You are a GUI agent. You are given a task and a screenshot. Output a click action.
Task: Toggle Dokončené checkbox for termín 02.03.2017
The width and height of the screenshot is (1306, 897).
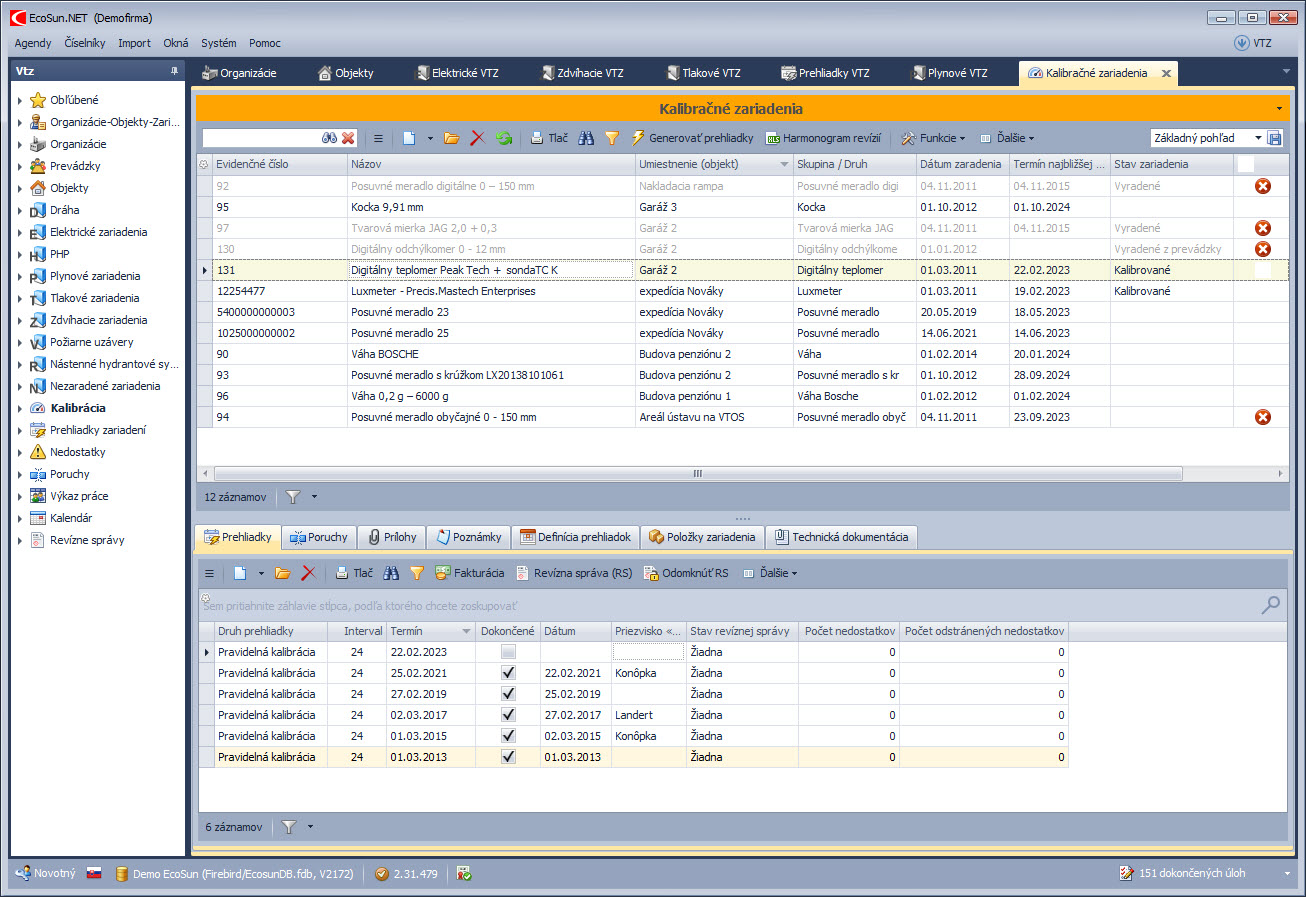point(508,715)
